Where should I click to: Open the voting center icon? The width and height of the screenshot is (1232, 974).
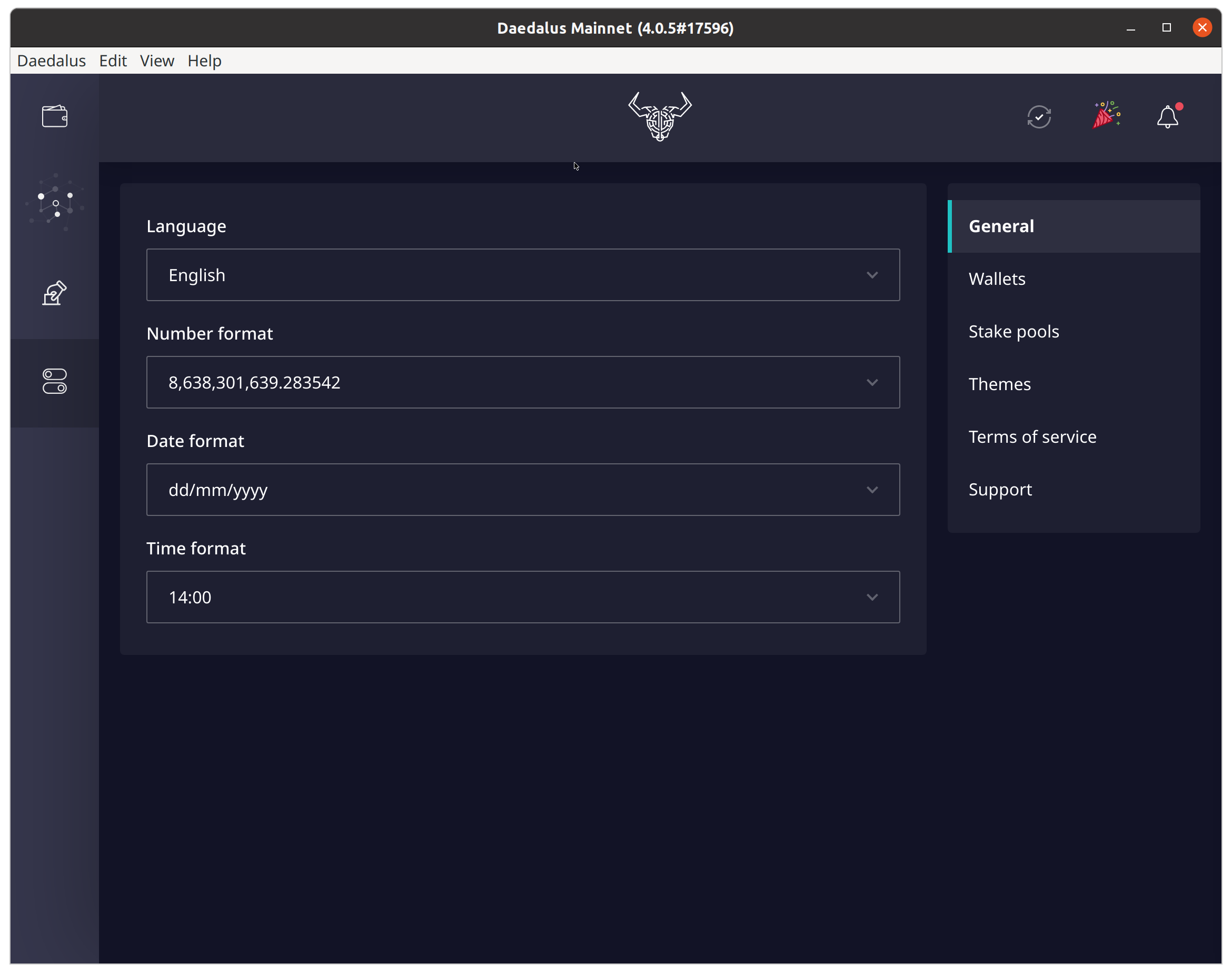(54, 293)
